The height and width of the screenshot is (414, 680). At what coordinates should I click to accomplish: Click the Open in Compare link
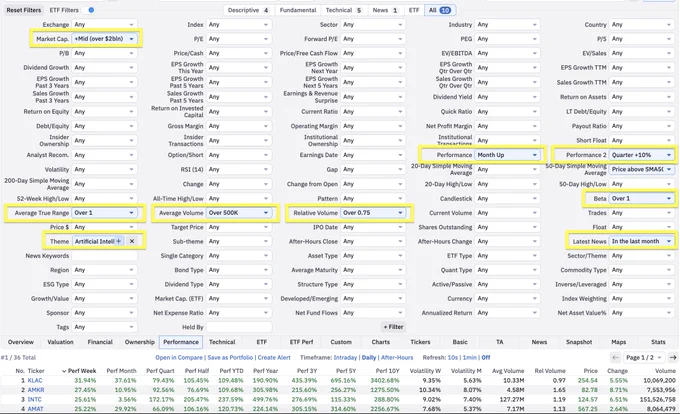[x=179, y=358]
